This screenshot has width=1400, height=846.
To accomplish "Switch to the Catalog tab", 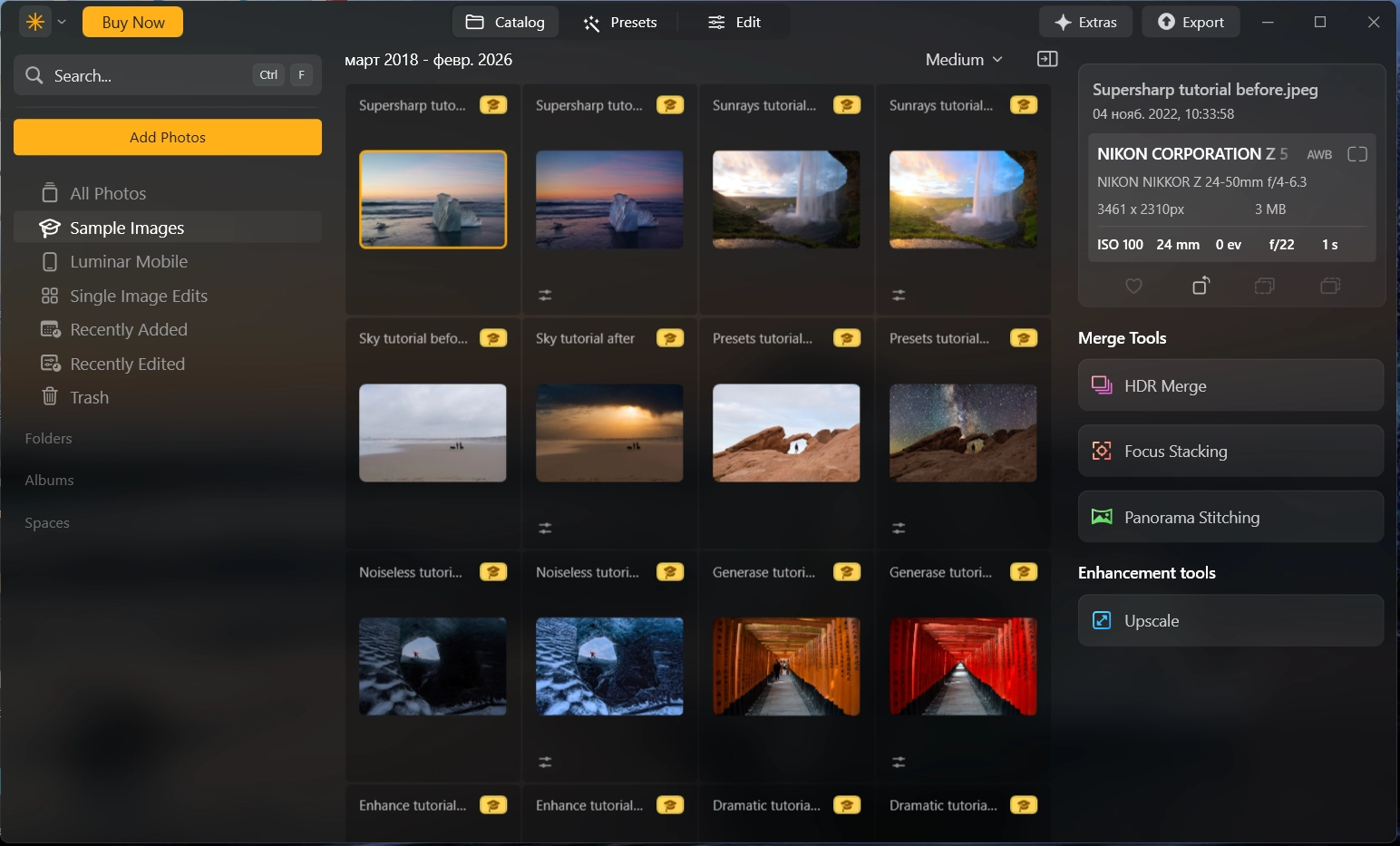I will pyautogui.click(x=505, y=22).
